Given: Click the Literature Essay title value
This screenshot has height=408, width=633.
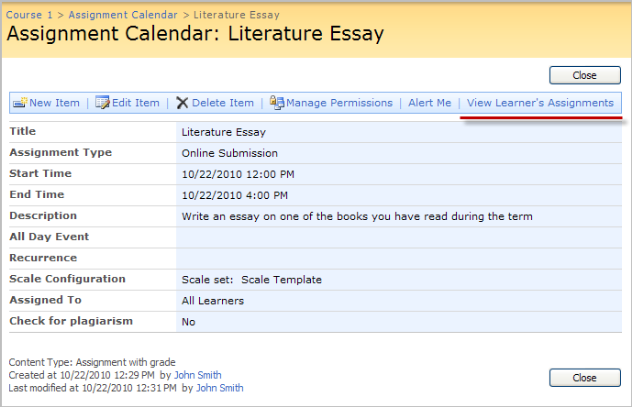Looking at the screenshot, I should coord(224,132).
